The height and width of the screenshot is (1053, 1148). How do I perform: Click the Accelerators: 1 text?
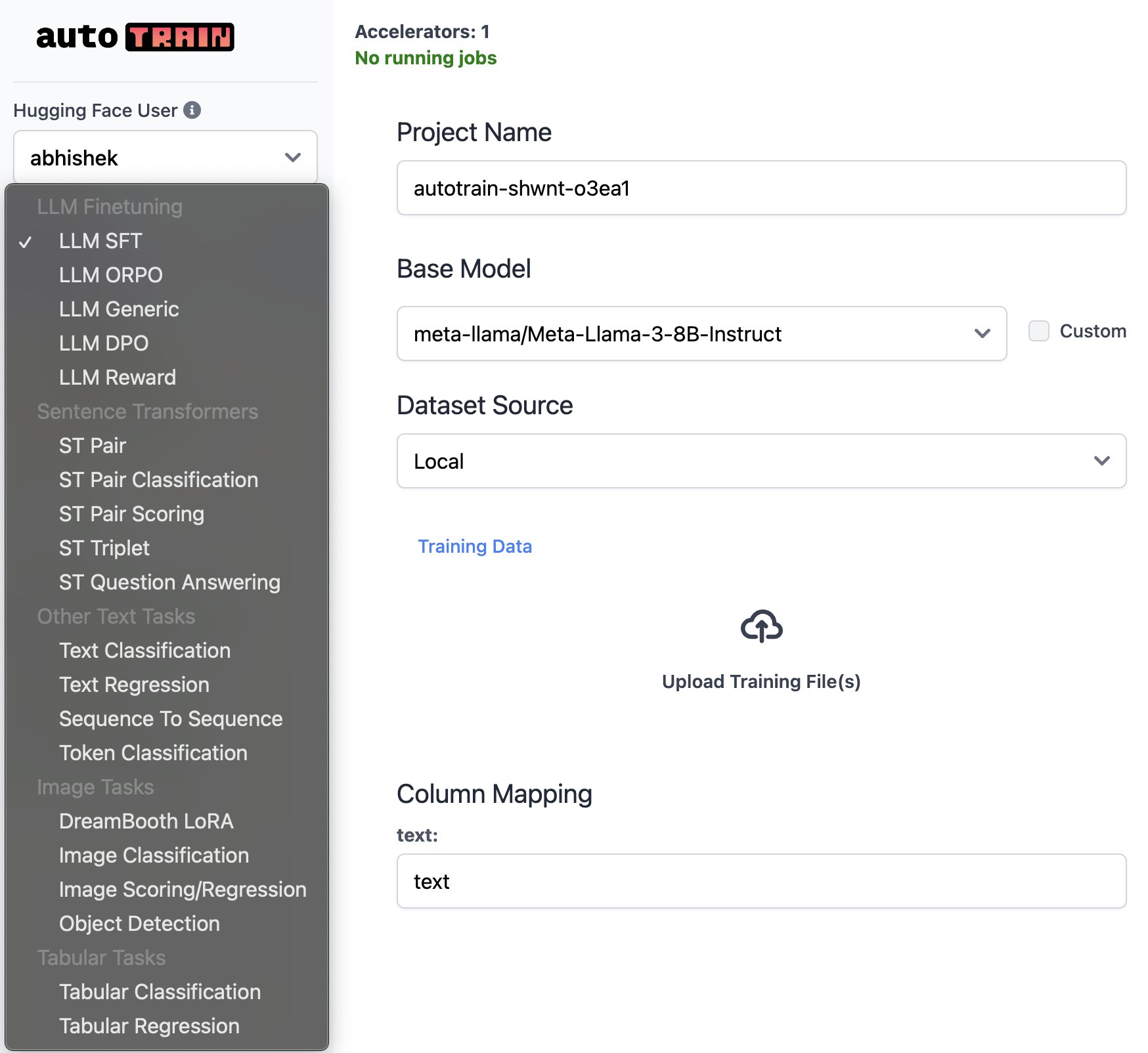[422, 32]
